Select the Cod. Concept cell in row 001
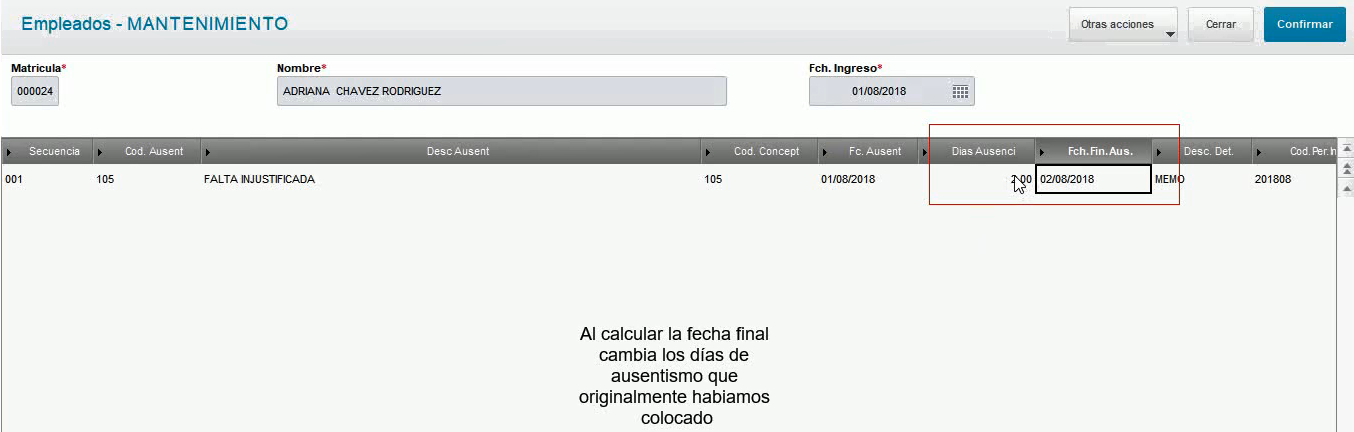Viewport: 1354px width, 432px height. point(760,180)
